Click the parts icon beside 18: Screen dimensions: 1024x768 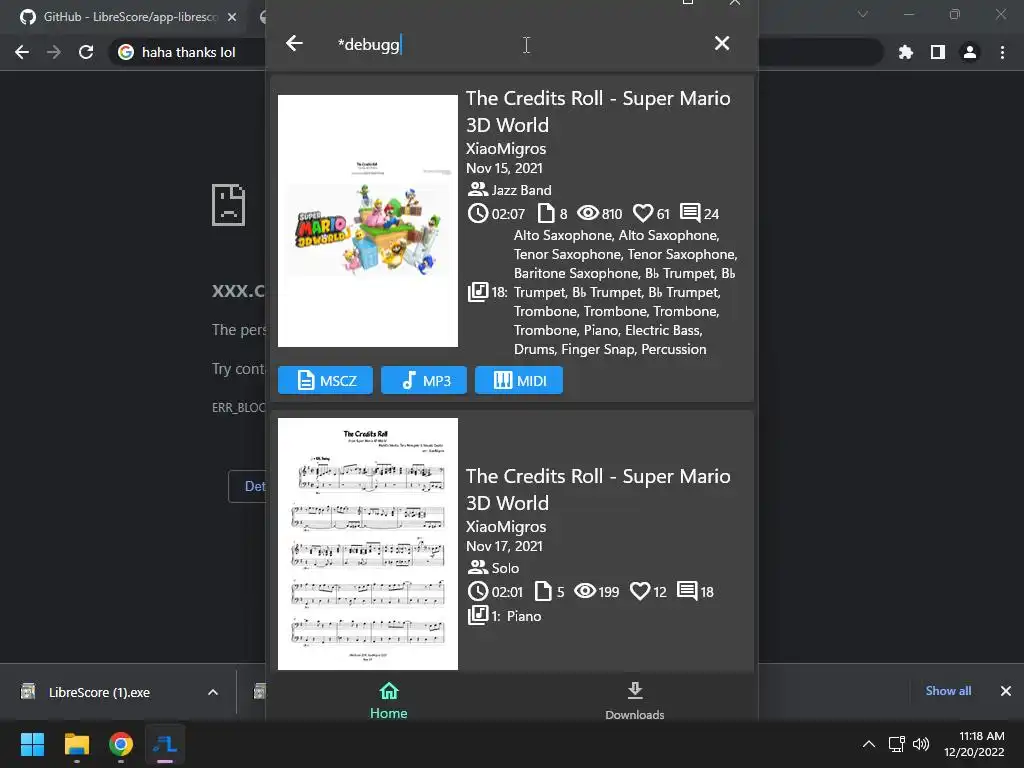point(478,292)
